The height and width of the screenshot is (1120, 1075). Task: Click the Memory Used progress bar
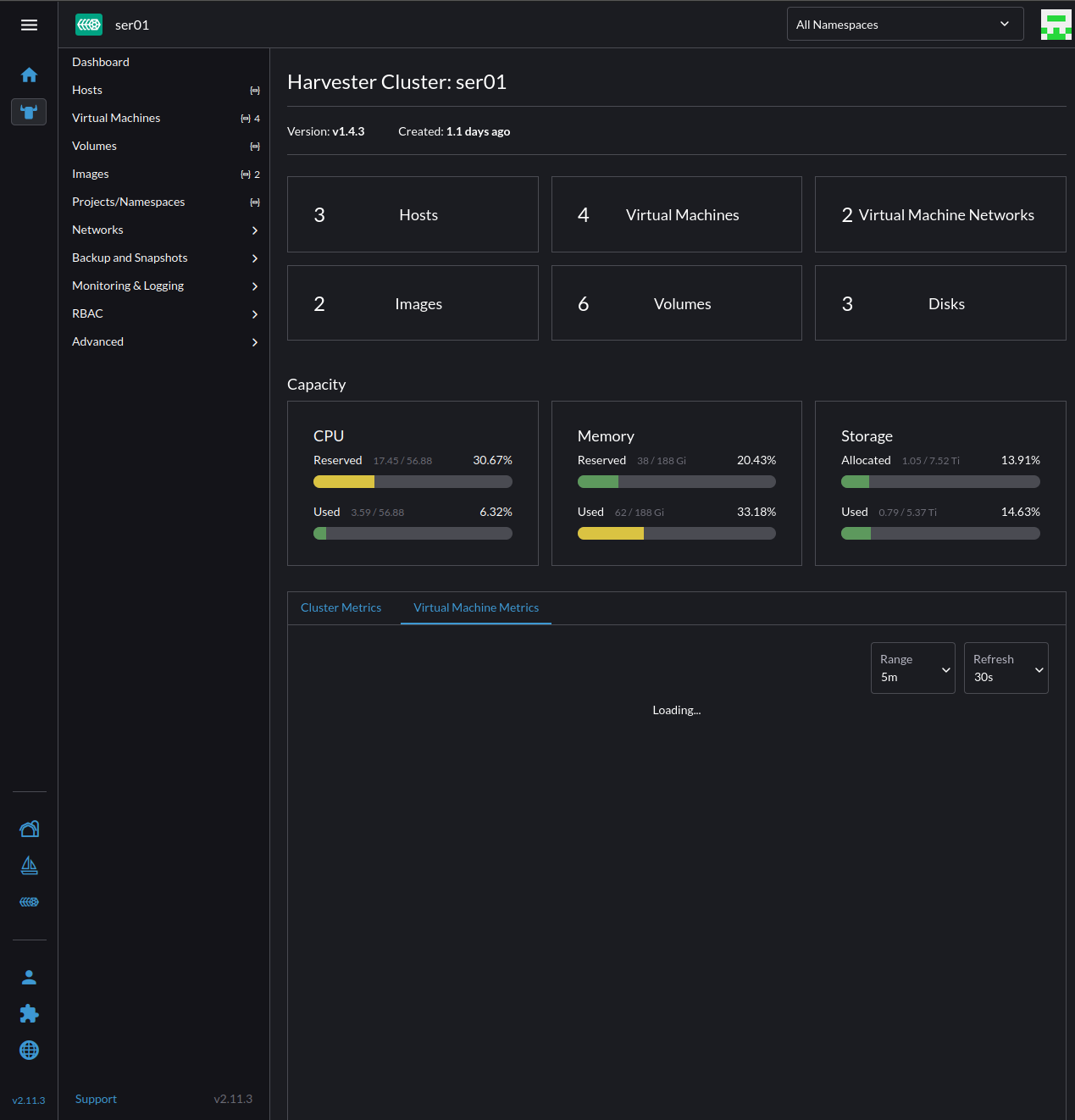pyautogui.click(x=677, y=534)
